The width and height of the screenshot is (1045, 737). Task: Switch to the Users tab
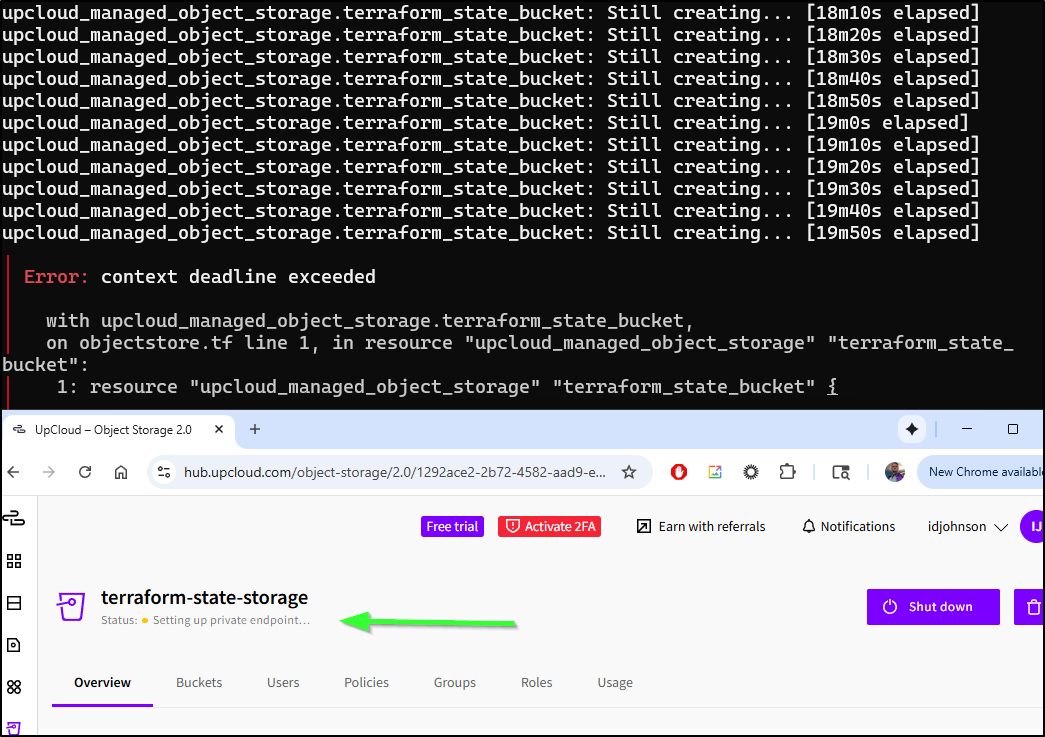pyautogui.click(x=283, y=682)
